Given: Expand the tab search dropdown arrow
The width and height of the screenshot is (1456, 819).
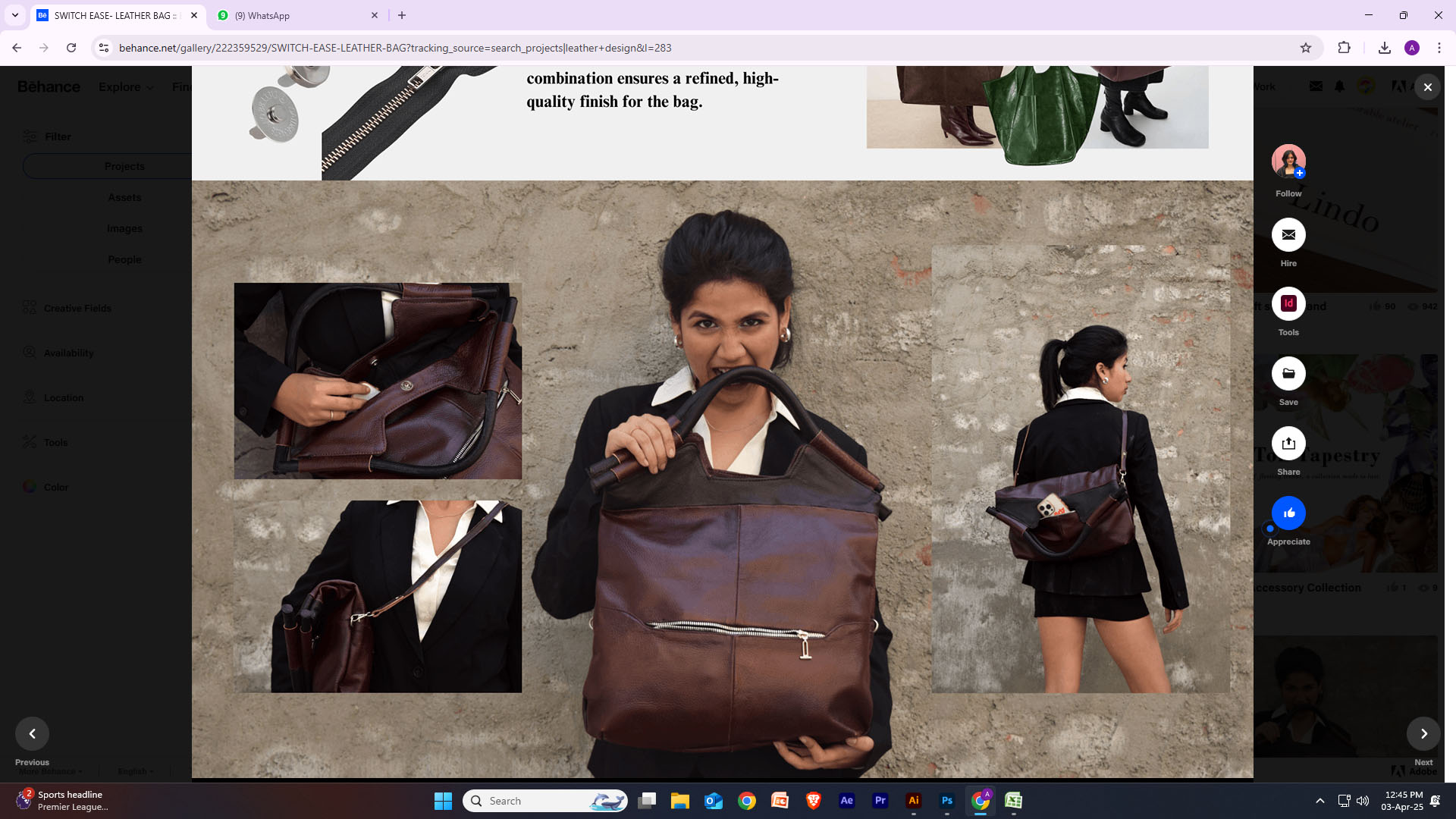Looking at the screenshot, I should point(14,15).
